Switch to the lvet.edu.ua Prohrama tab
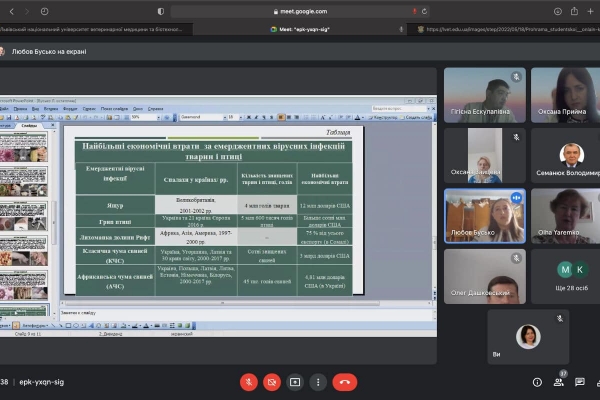The image size is (600, 400). pos(504,29)
